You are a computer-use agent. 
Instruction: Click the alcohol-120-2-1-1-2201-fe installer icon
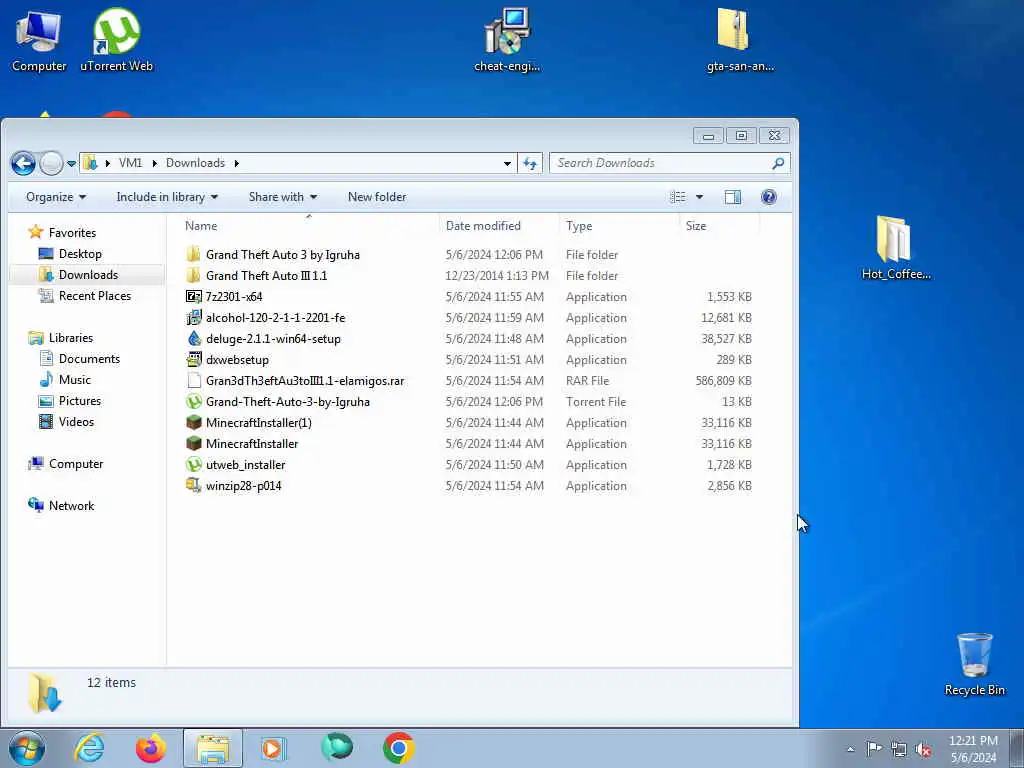pos(193,317)
